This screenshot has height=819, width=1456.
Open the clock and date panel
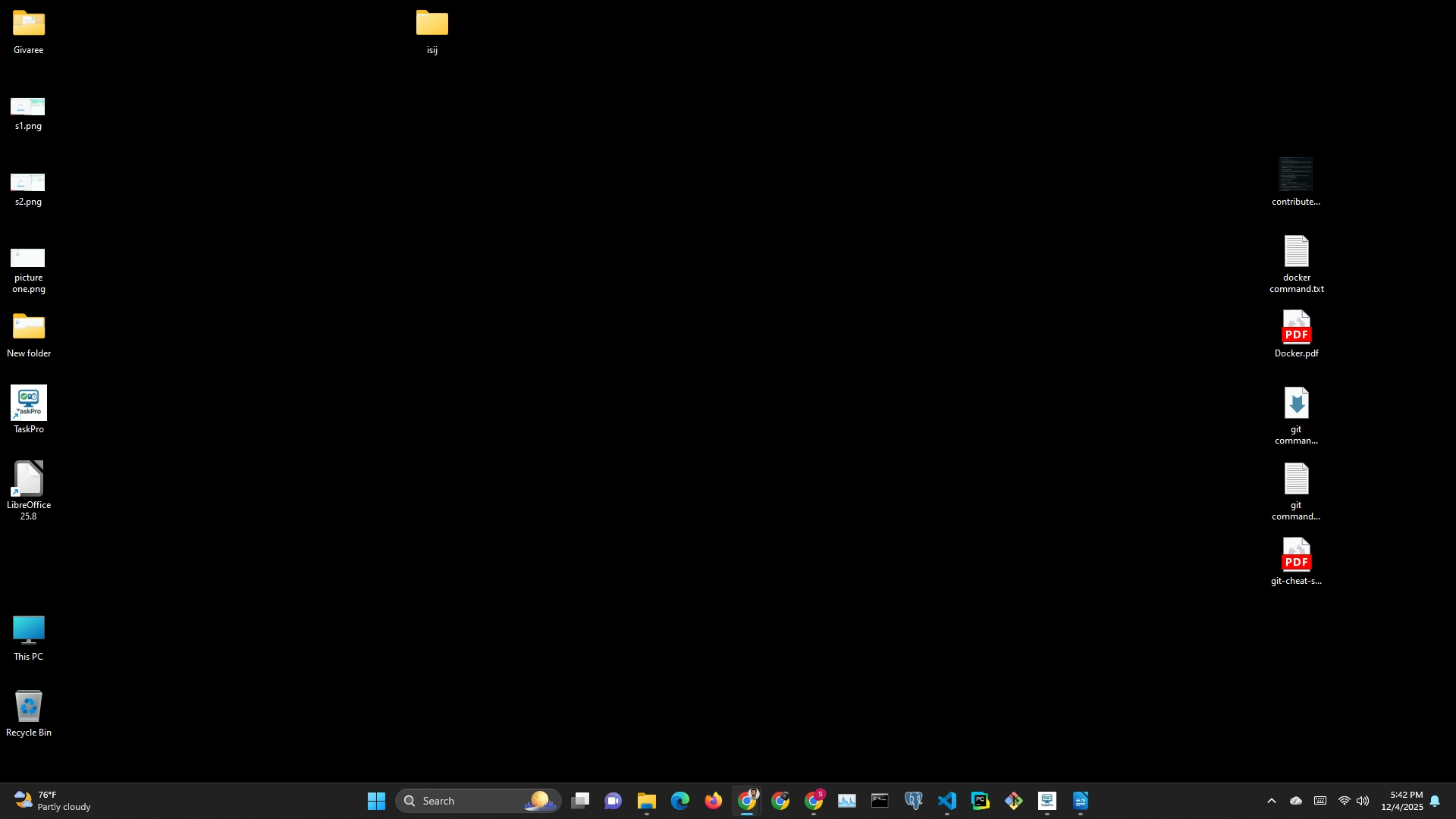pos(1401,801)
